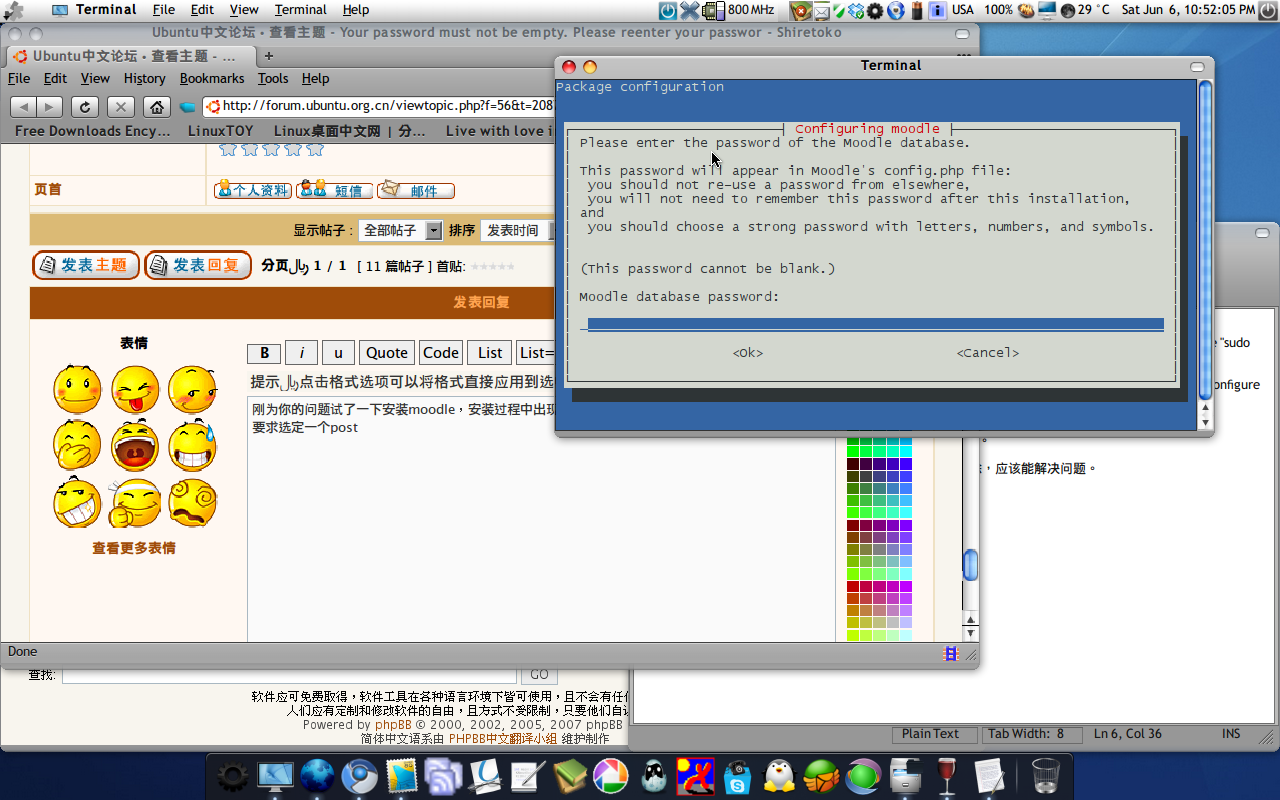Open Google Chrome from the dock
This screenshot has height=800, width=1280.
point(359,776)
